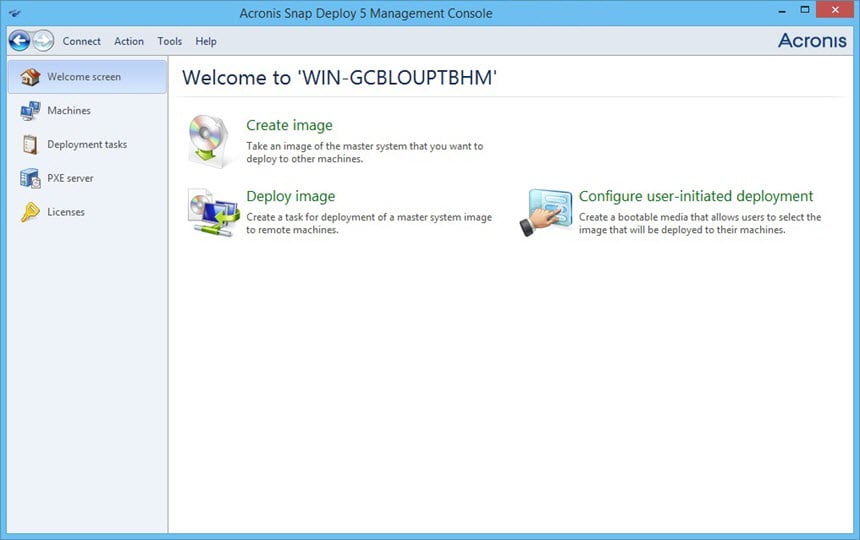Minimize the Management Console window
Image resolution: width=860 pixels, height=540 pixels.
coord(782,10)
